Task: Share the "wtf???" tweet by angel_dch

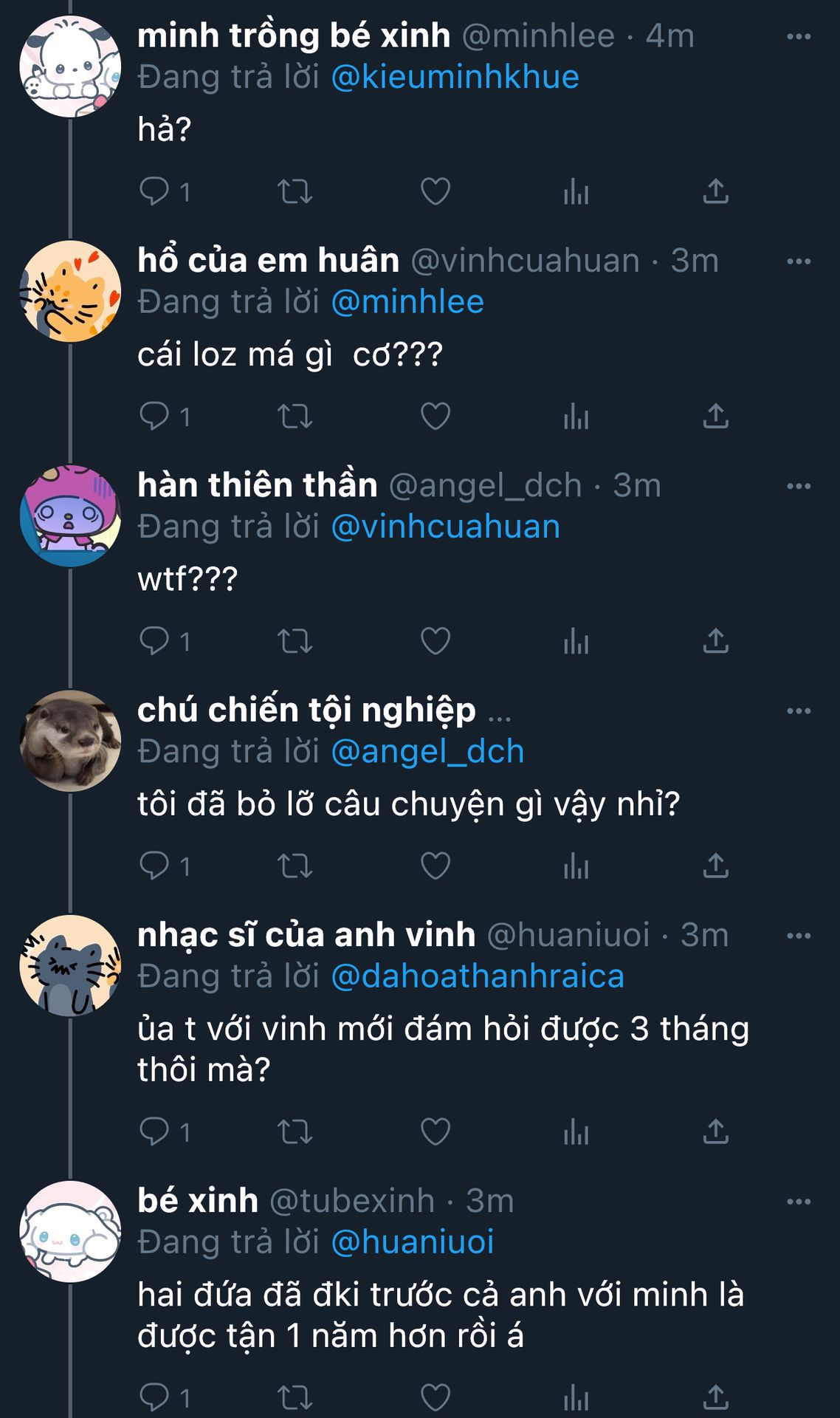Action: tap(715, 641)
